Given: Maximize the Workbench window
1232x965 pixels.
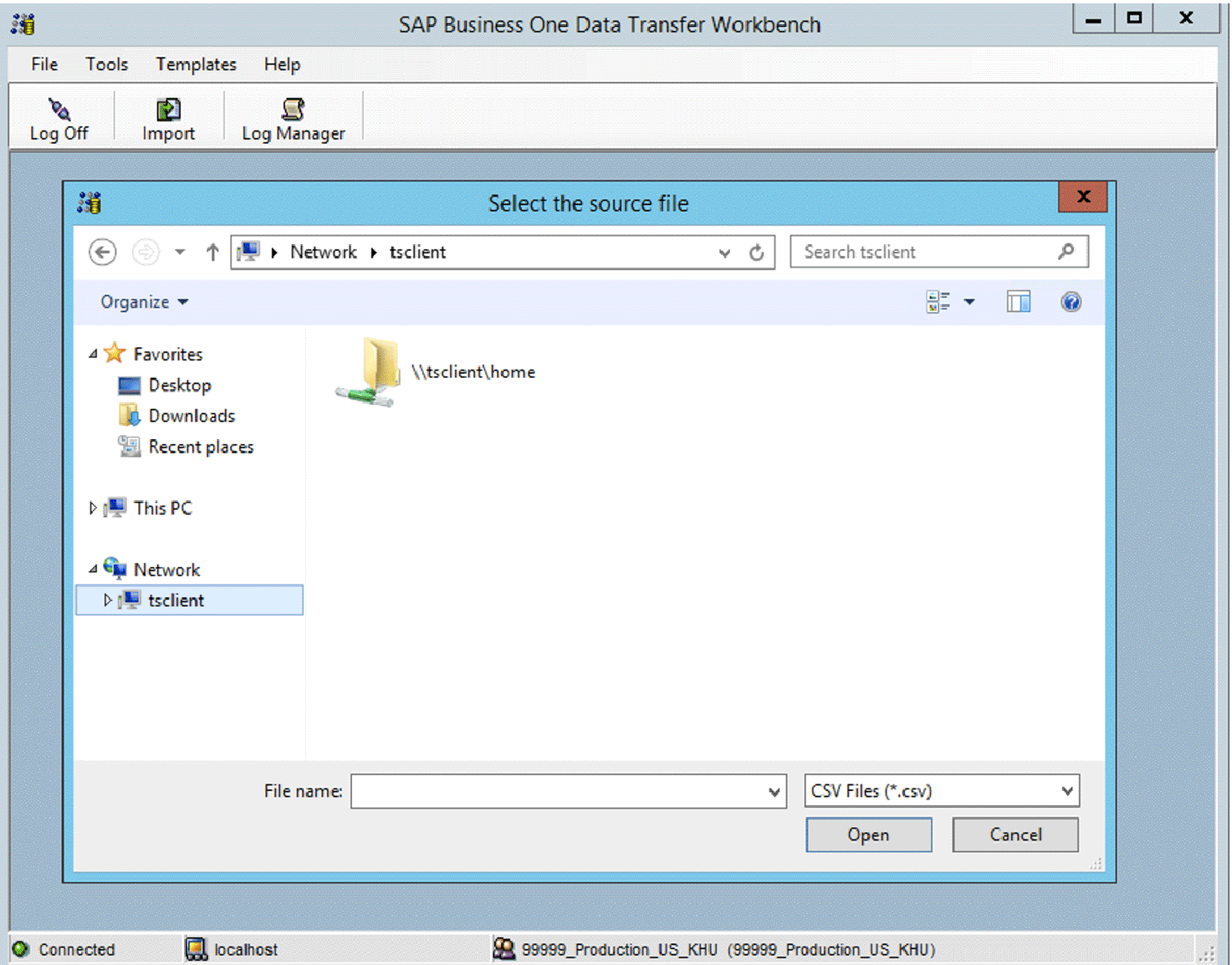Looking at the screenshot, I should click(1134, 18).
